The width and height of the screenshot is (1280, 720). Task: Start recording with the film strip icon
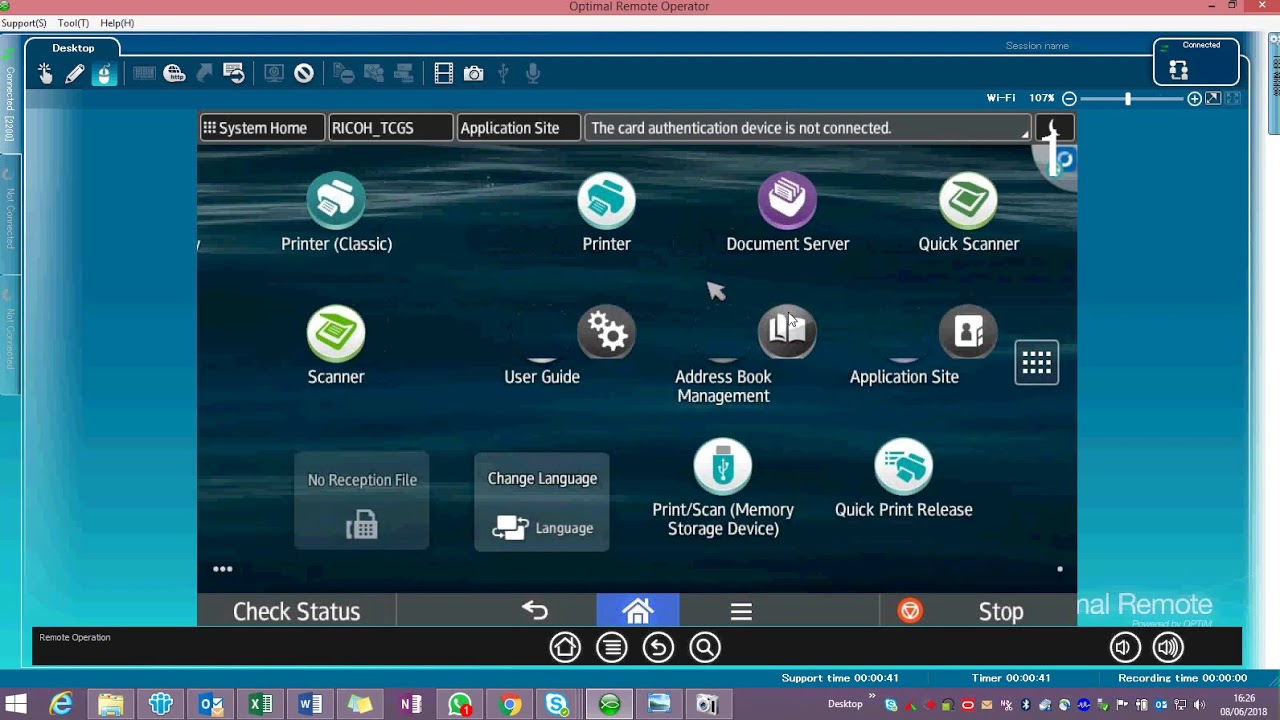pos(444,73)
